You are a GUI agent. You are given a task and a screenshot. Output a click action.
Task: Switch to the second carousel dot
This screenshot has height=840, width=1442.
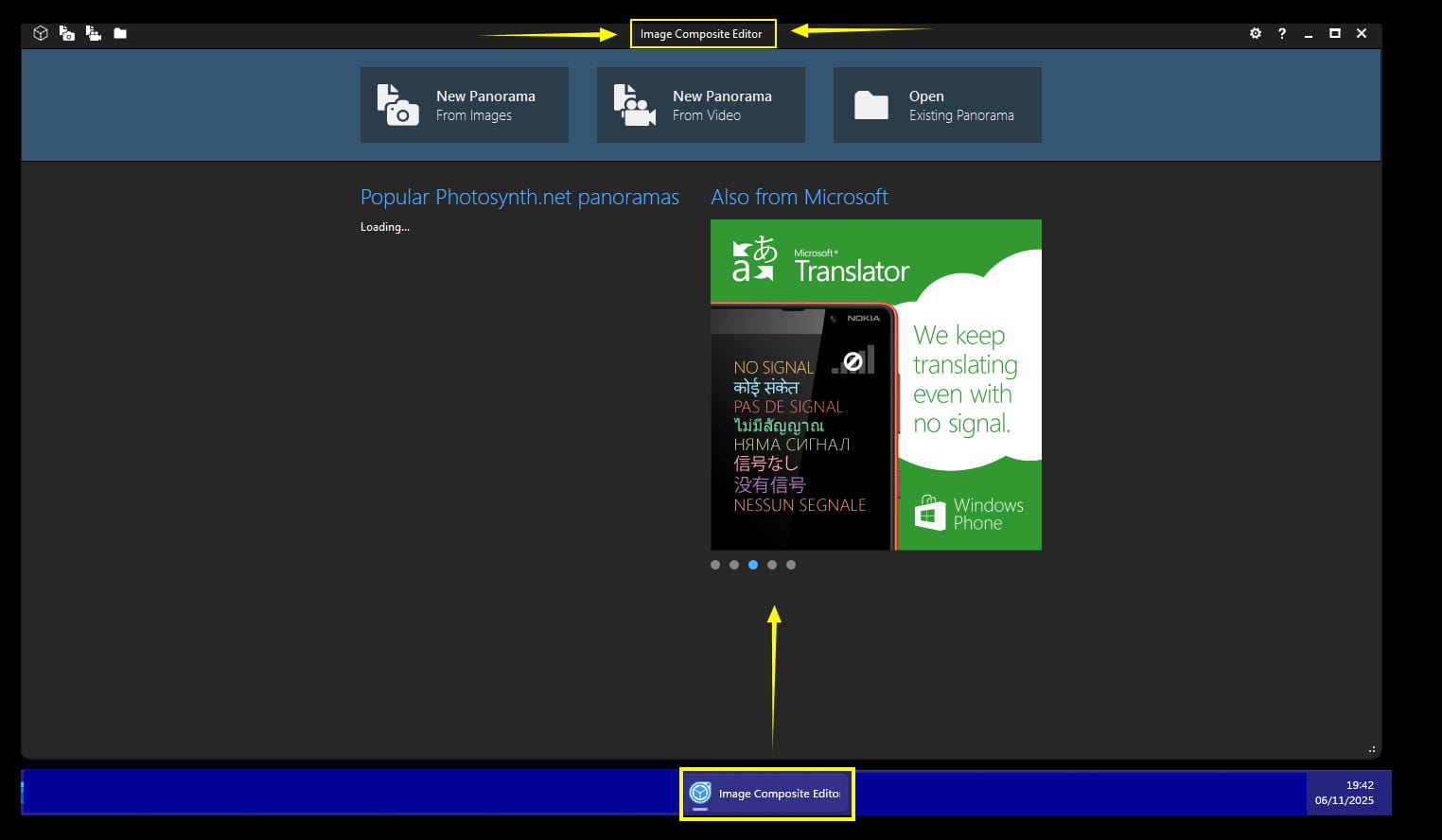coord(734,565)
